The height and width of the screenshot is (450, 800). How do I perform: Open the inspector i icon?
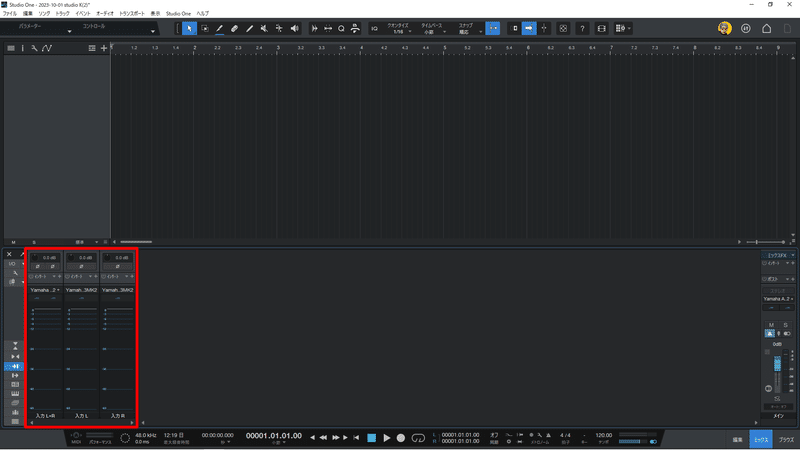pos(22,48)
